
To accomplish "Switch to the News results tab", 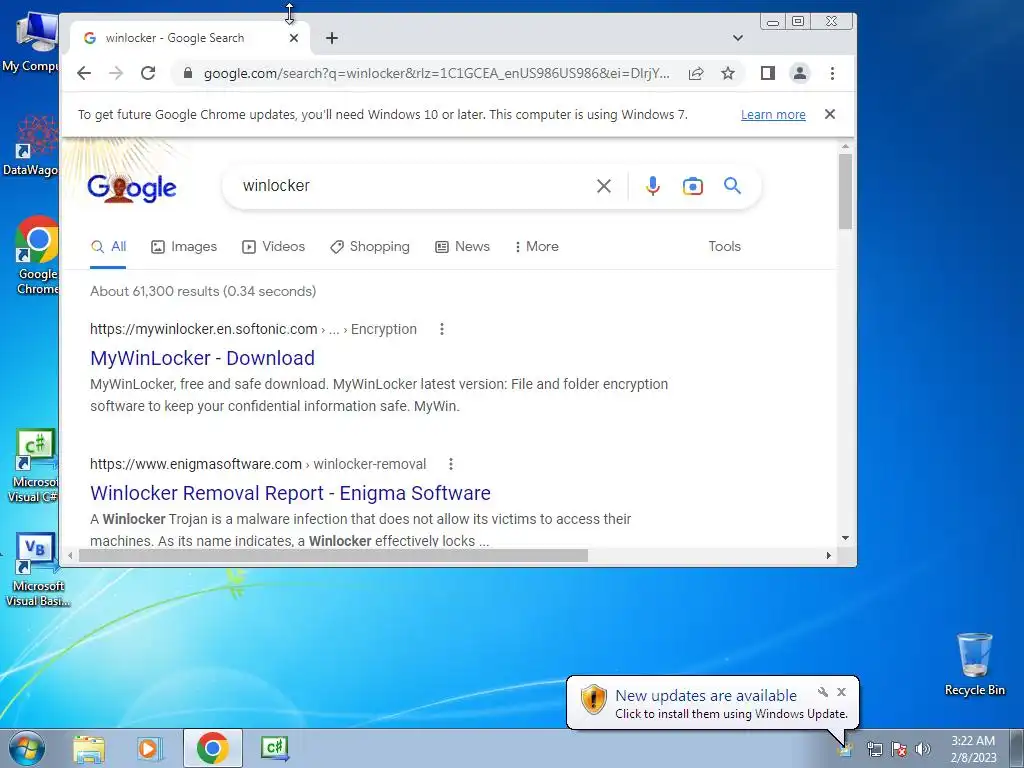I will tap(462, 247).
